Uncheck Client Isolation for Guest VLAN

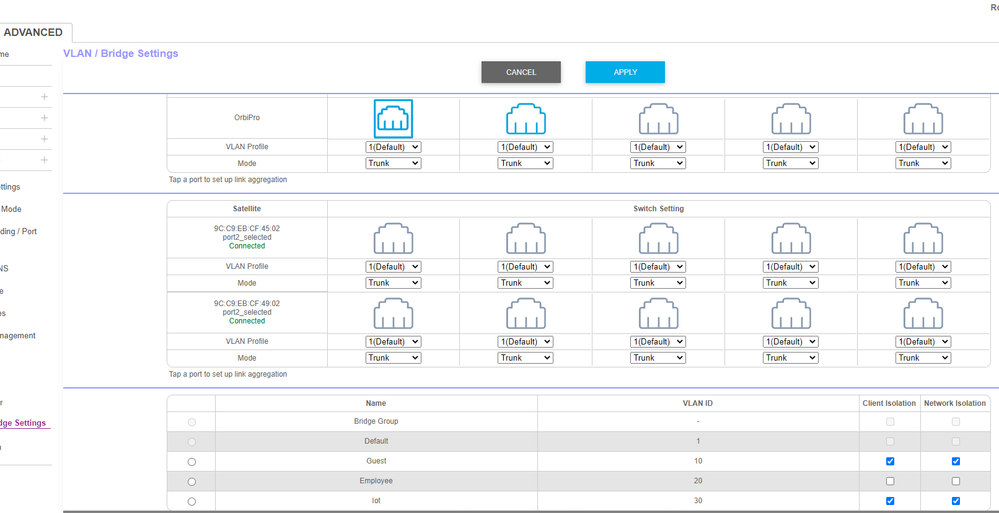[x=890, y=461]
